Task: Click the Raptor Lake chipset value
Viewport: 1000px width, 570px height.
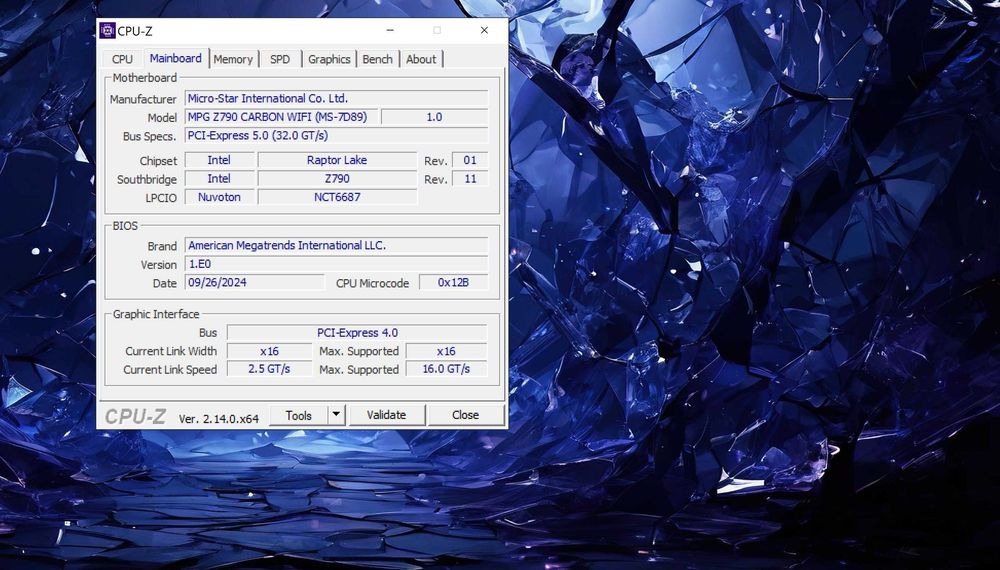Action: click(337, 160)
